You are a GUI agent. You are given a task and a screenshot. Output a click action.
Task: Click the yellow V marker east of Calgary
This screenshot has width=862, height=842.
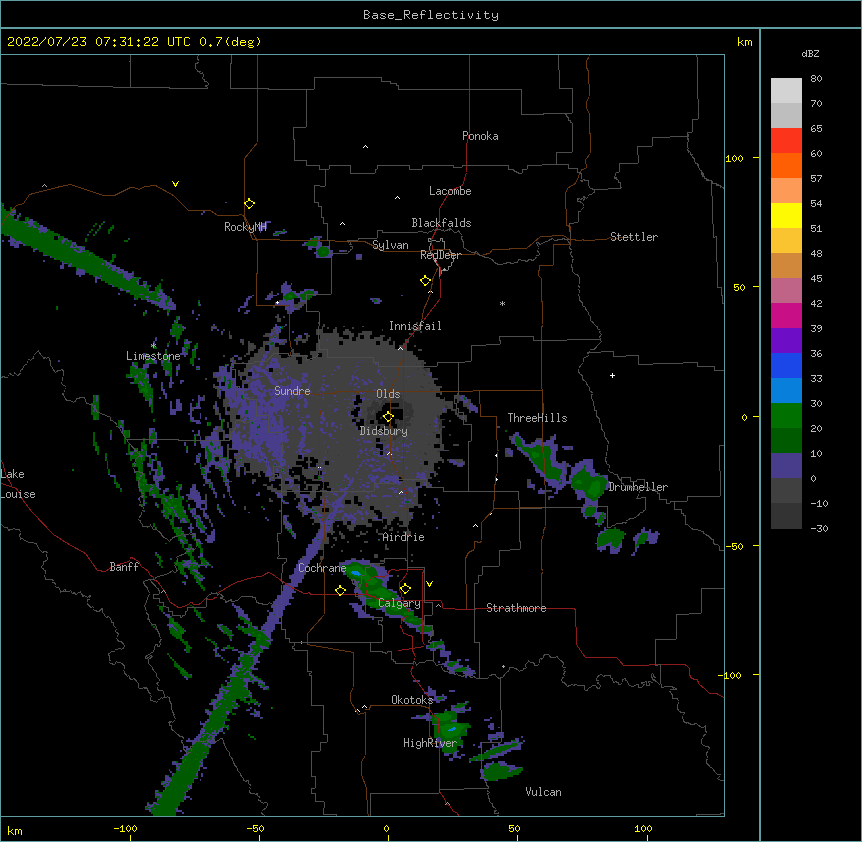pyautogui.click(x=429, y=584)
